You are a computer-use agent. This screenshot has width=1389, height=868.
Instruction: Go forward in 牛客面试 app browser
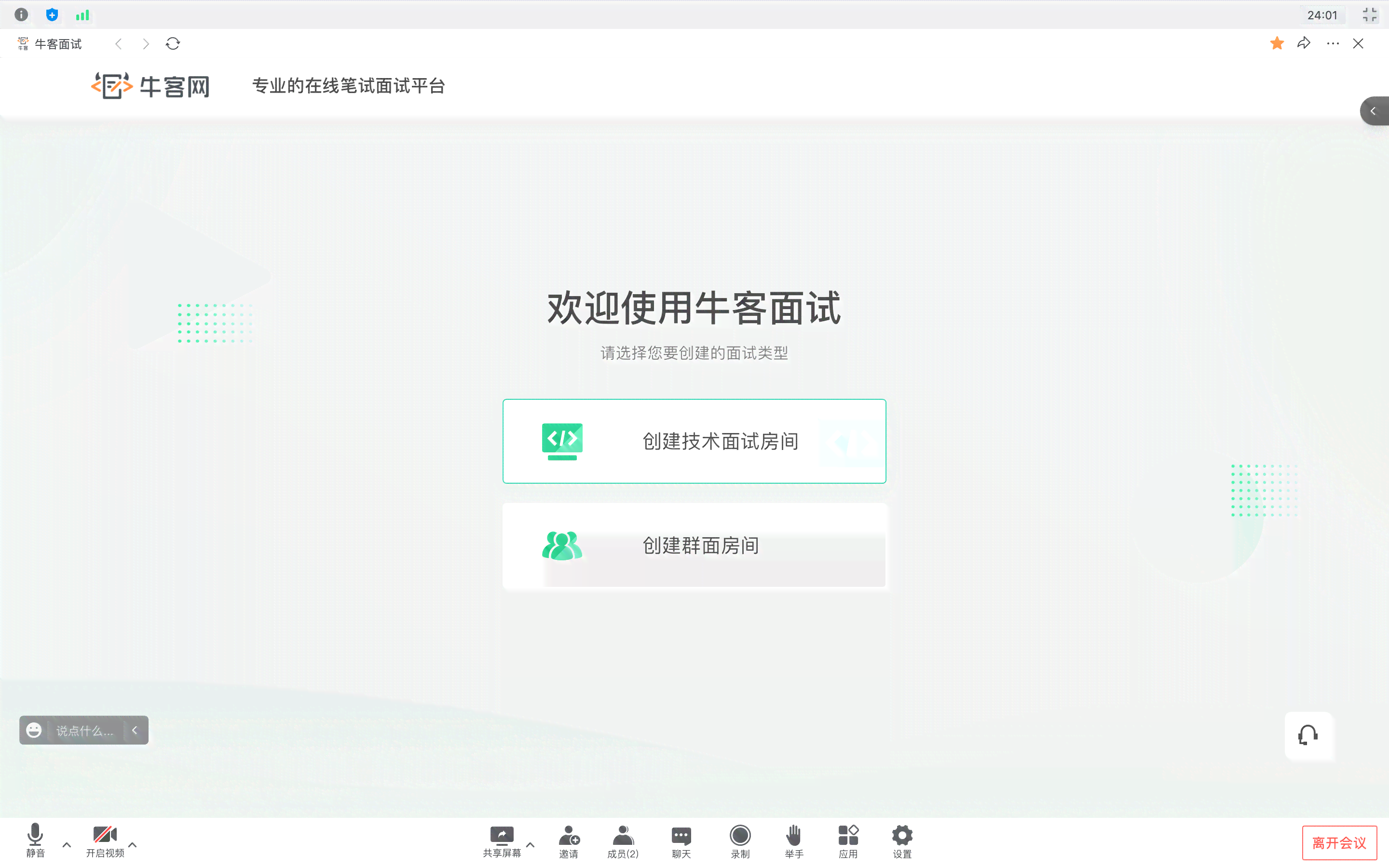click(x=146, y=43)
